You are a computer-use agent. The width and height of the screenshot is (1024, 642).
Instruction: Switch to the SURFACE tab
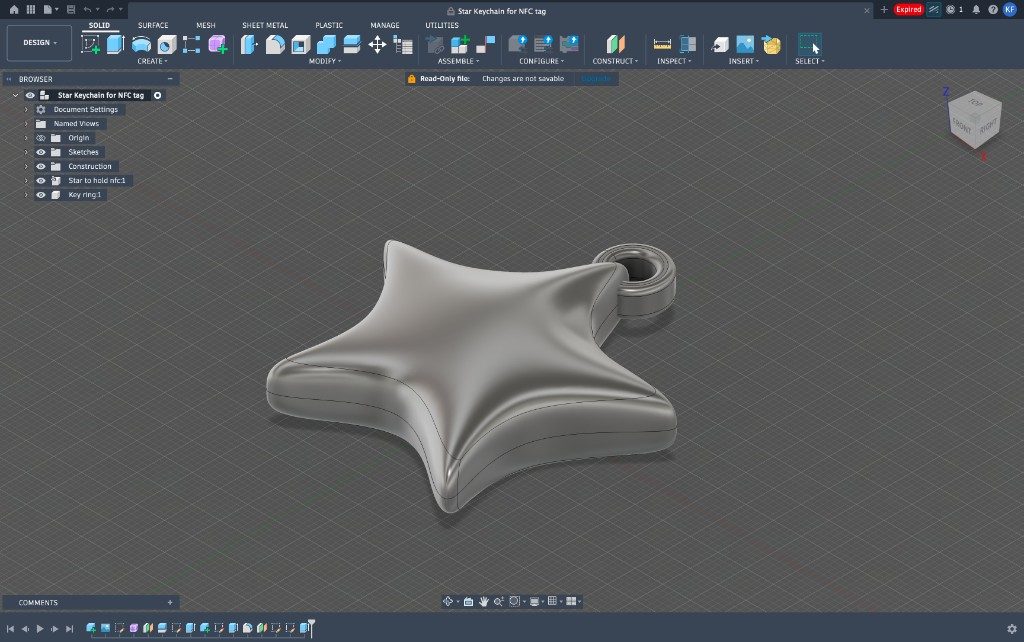(x=153, y=25)
